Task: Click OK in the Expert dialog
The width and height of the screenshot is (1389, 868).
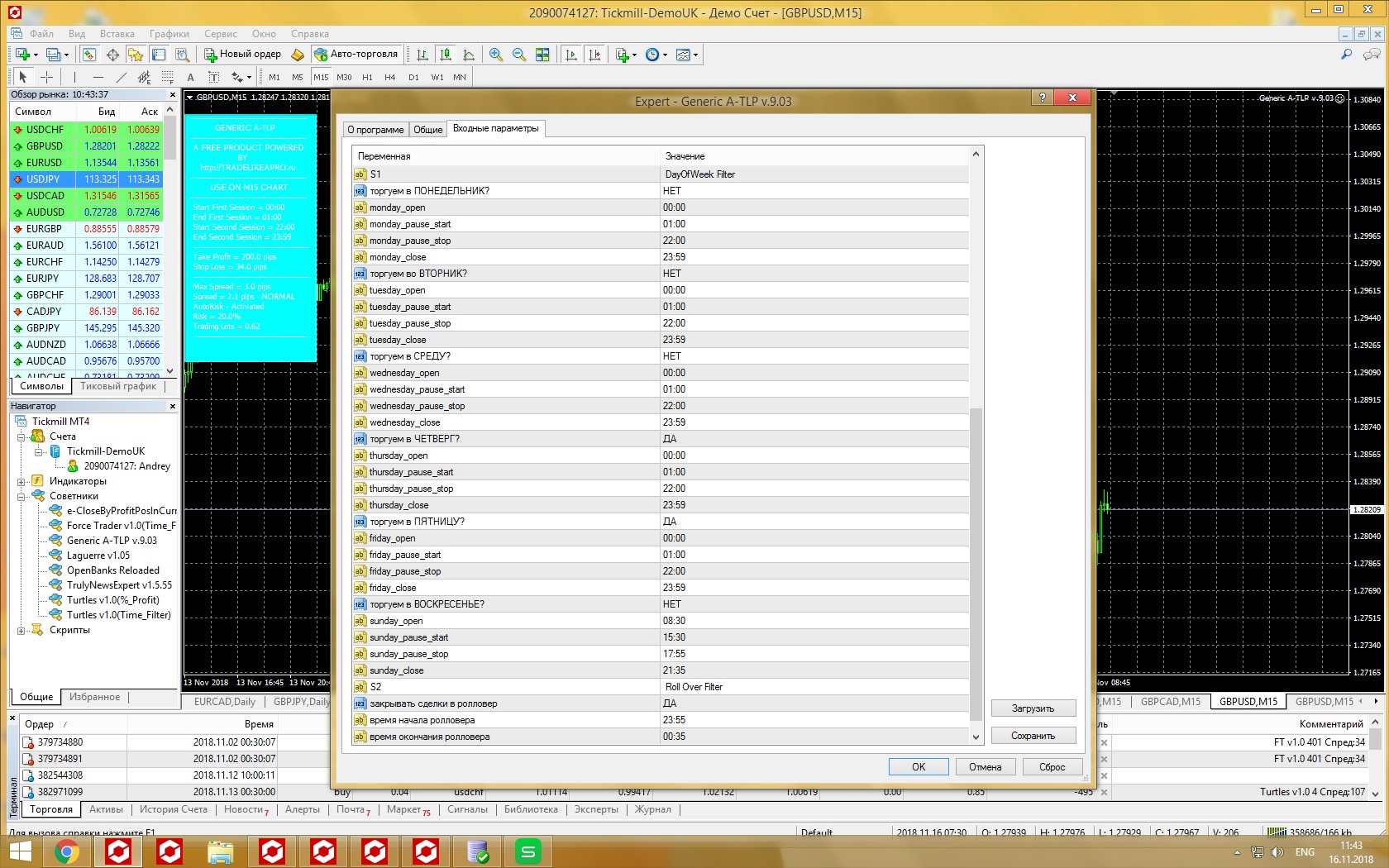Action: [x=919, y=767]
